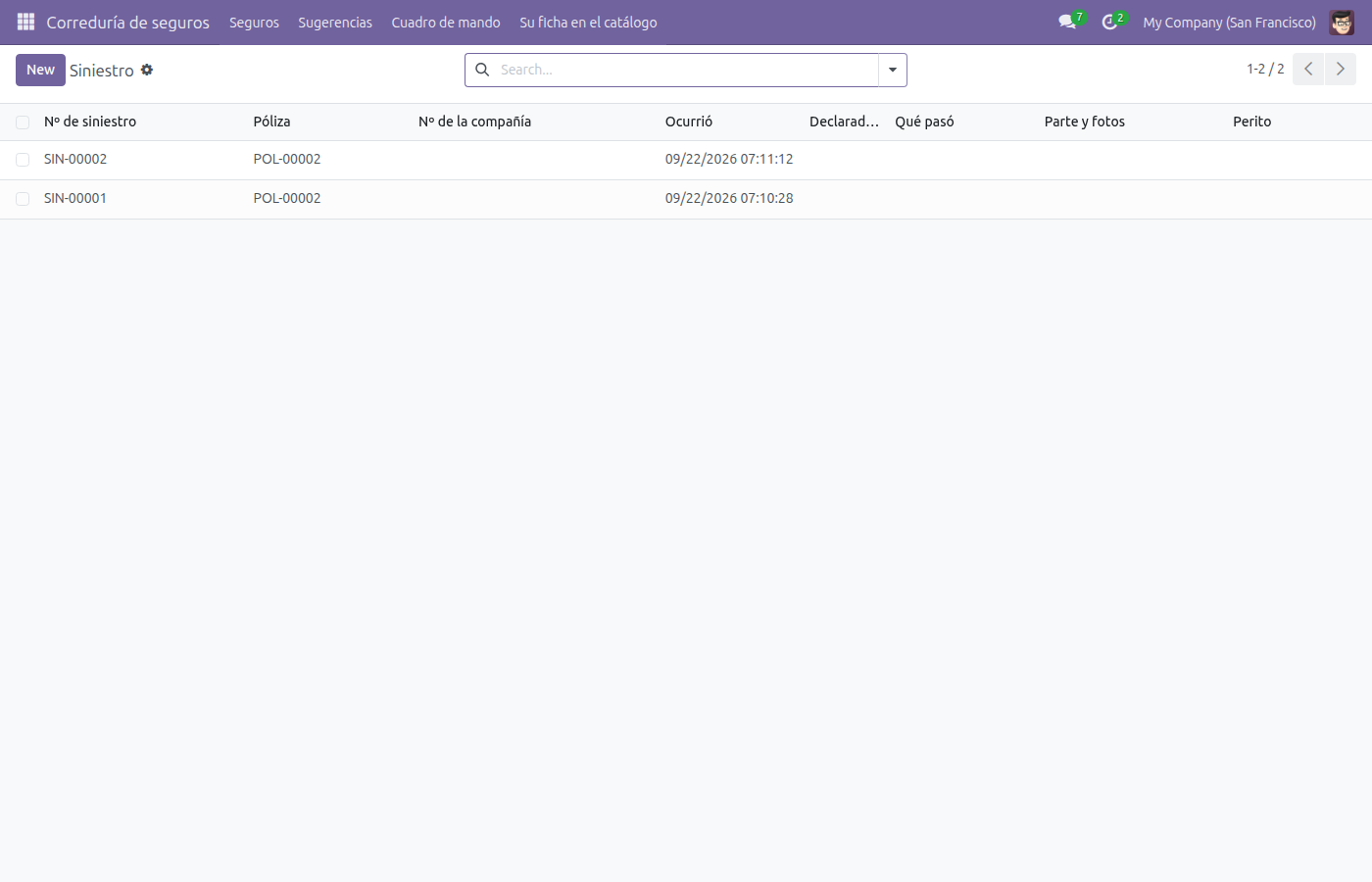
Task: Open the SIN-00002 claim record
Action: pyautogui.click(x=75, y=159)
